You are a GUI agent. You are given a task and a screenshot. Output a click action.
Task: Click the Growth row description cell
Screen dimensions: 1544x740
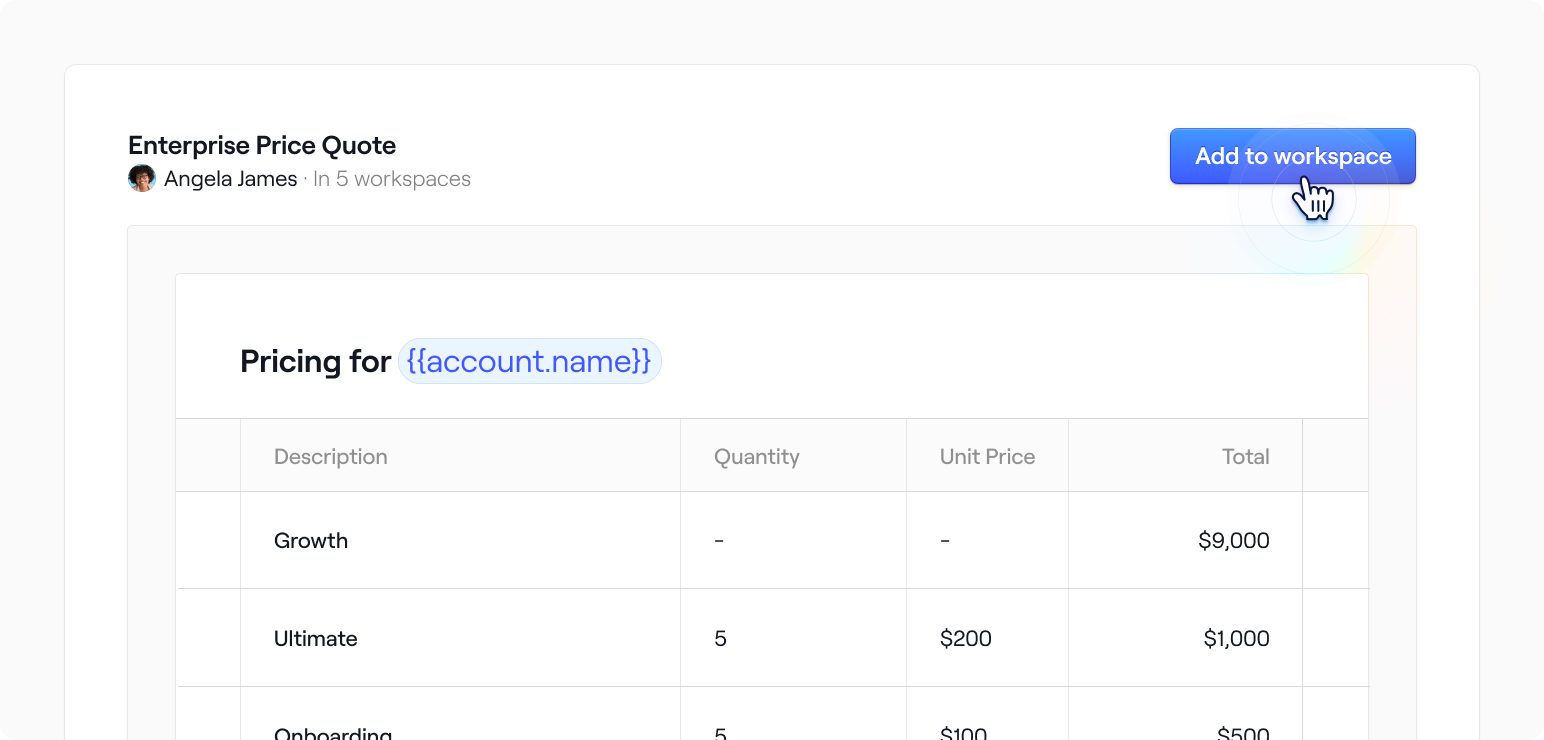tap(311, 540)
